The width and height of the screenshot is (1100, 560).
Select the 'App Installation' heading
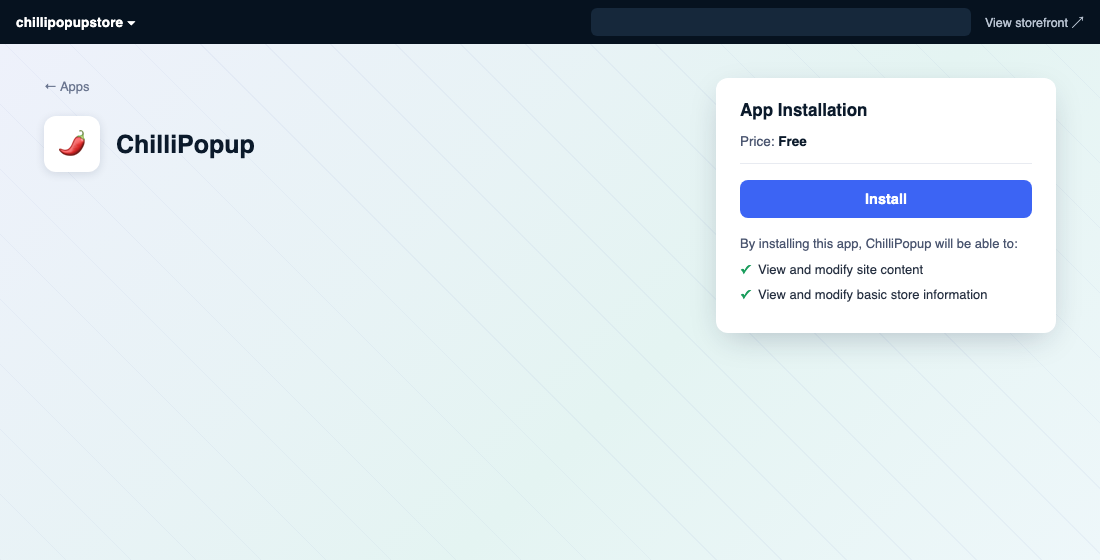tap(803, 110)
